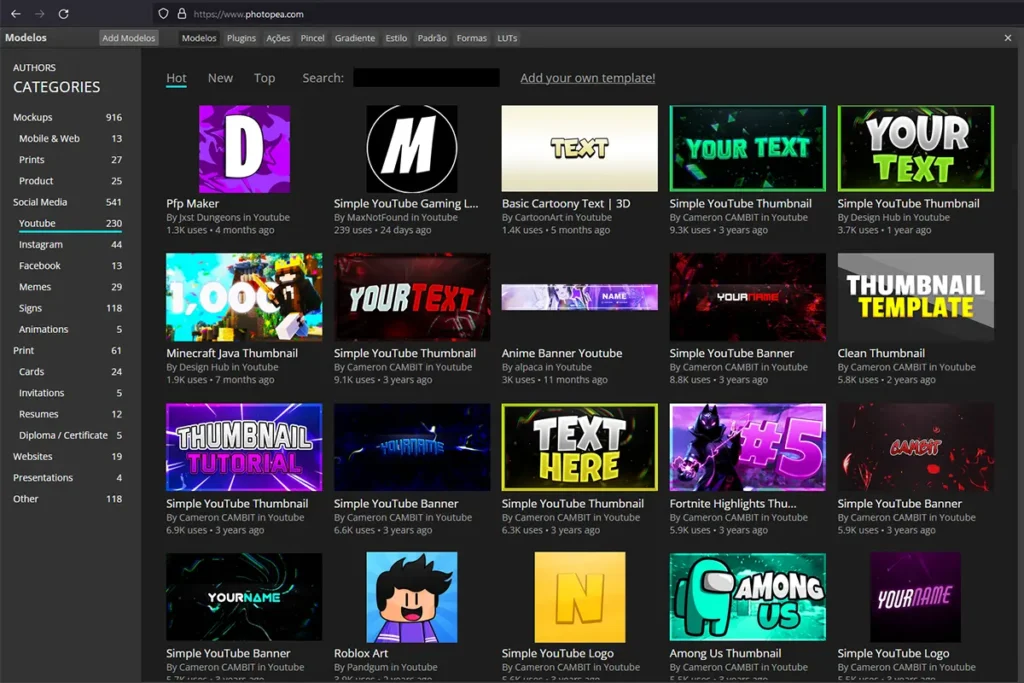Image resolution: width=1024 pixels, height=683 pixels.
Task: Select the Mockups category
Action: (67, 117)
